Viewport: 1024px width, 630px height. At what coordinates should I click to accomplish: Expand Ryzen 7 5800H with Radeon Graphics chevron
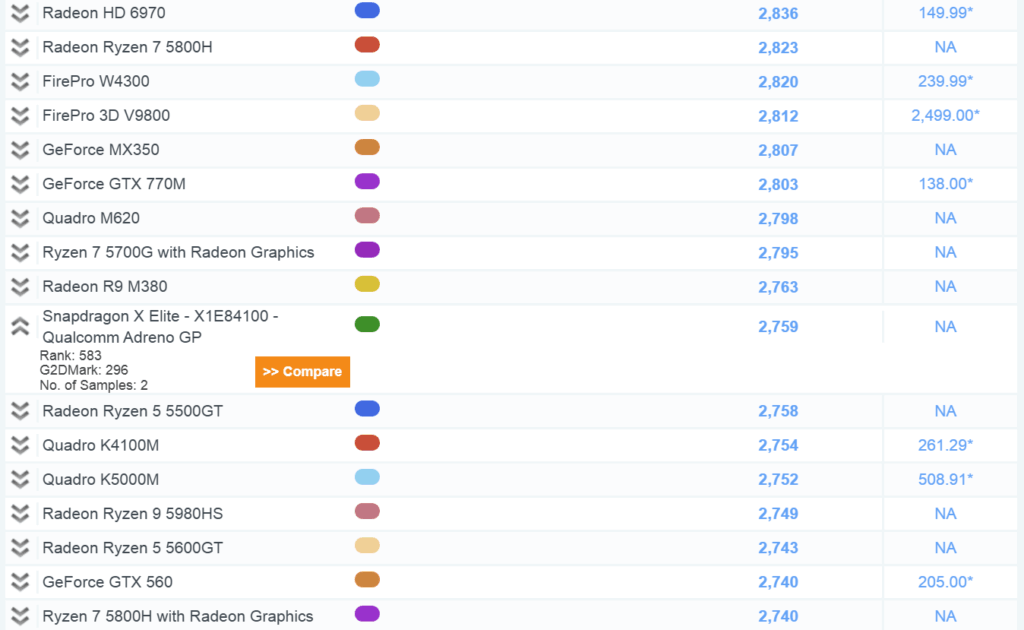[20, 616]
